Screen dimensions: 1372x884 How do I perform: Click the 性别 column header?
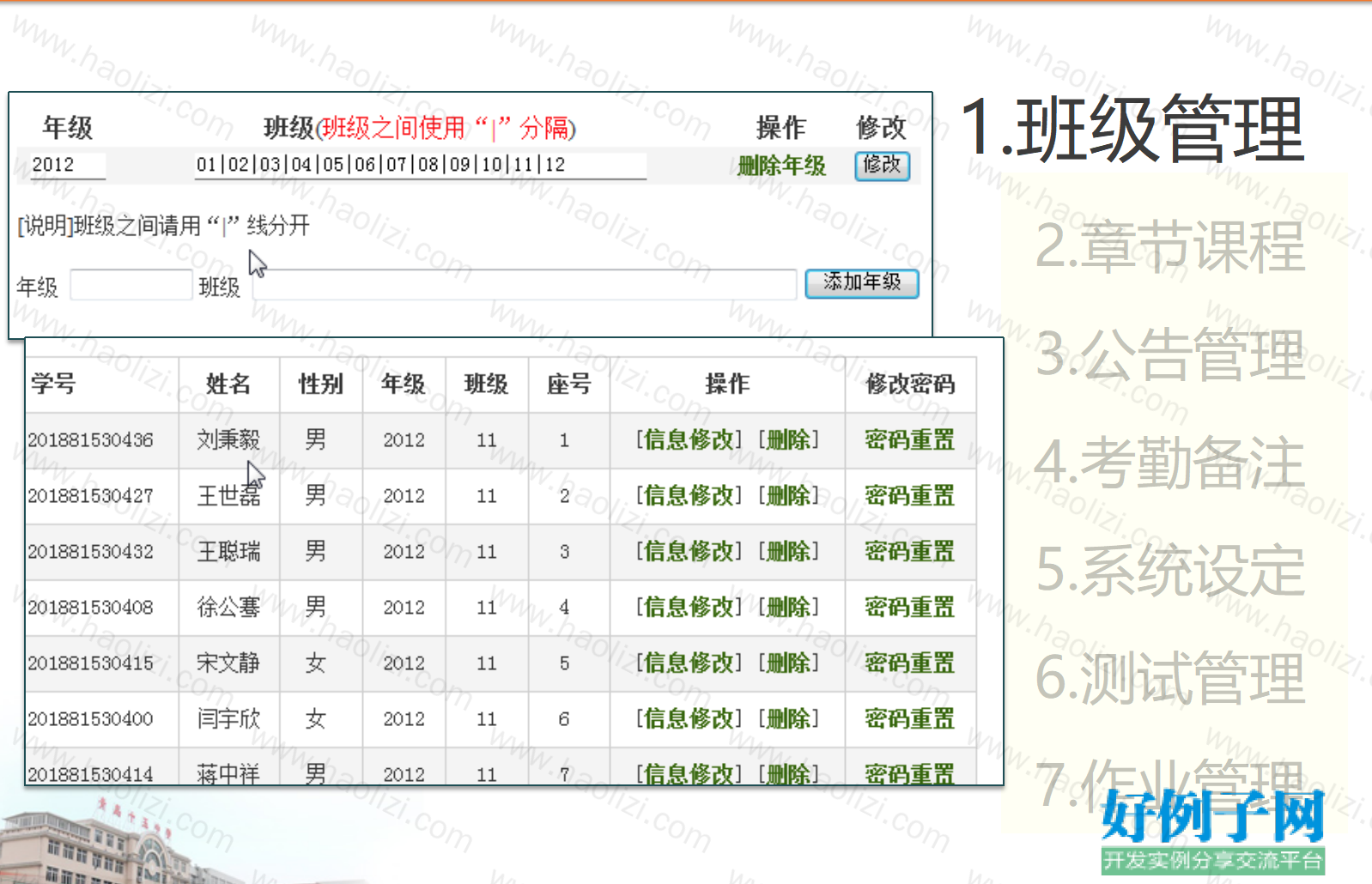(x=320, y=384)
